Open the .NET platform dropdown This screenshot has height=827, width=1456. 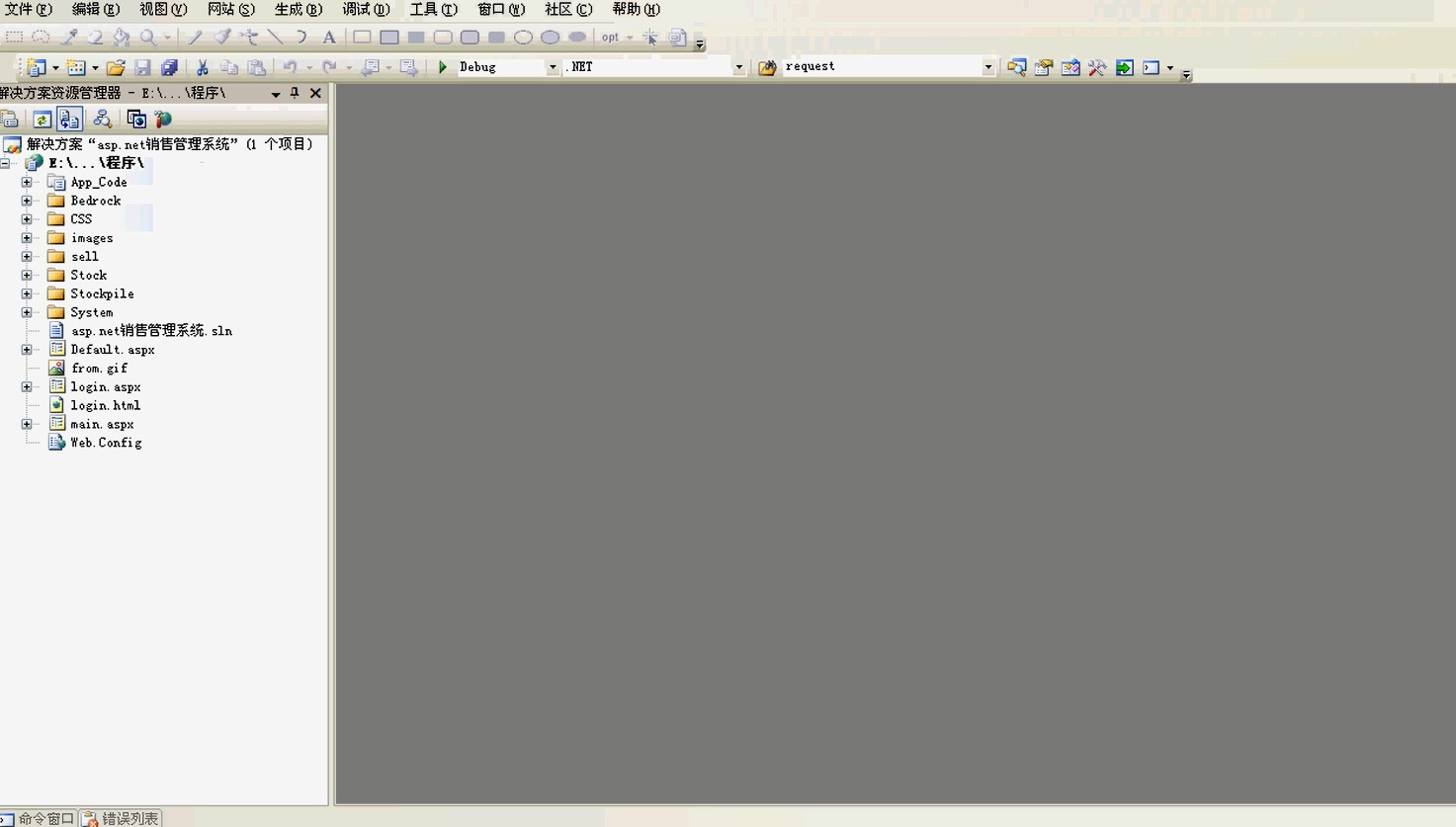(738, 67)
